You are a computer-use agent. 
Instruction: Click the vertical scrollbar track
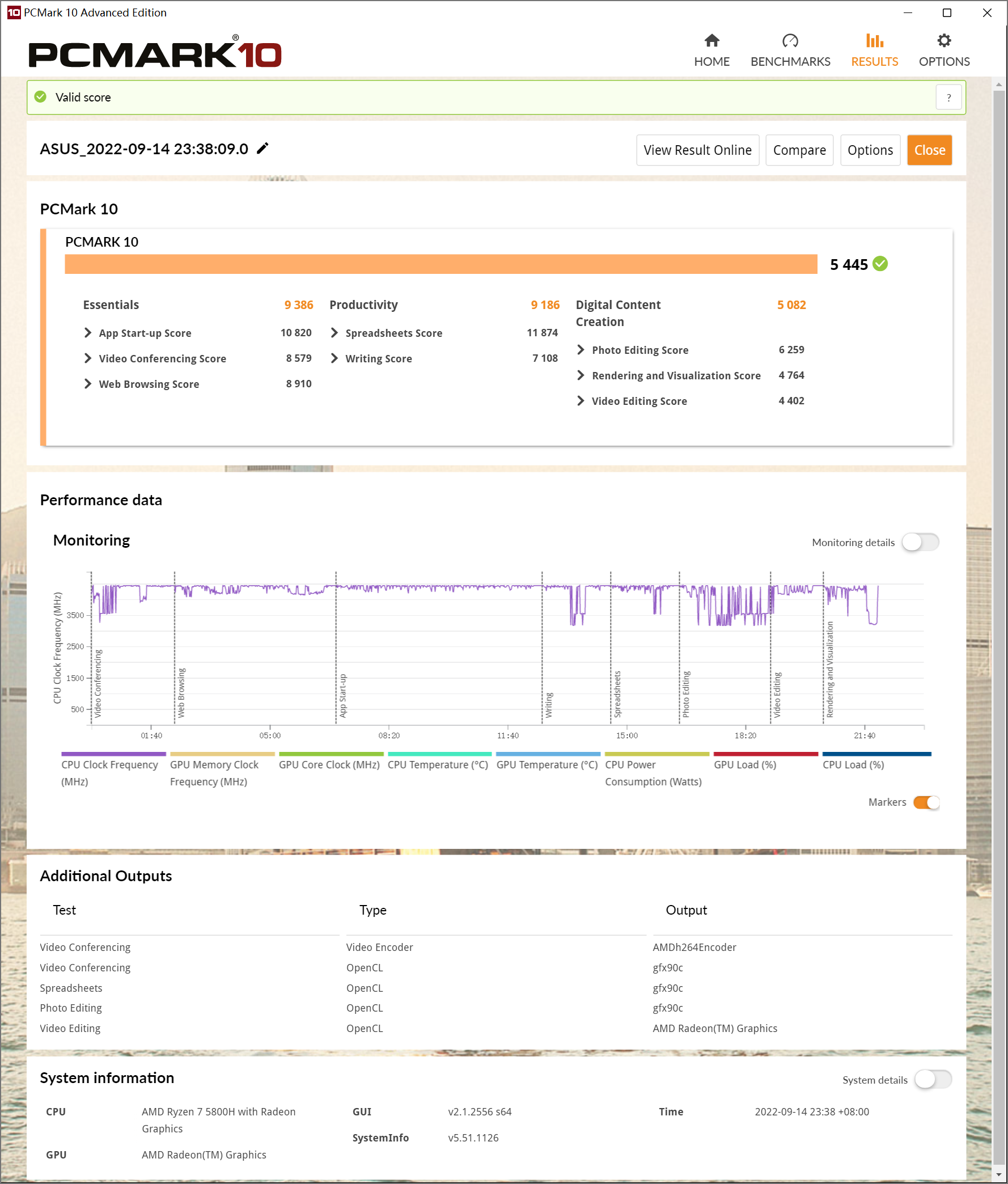[x=998, y=626]
